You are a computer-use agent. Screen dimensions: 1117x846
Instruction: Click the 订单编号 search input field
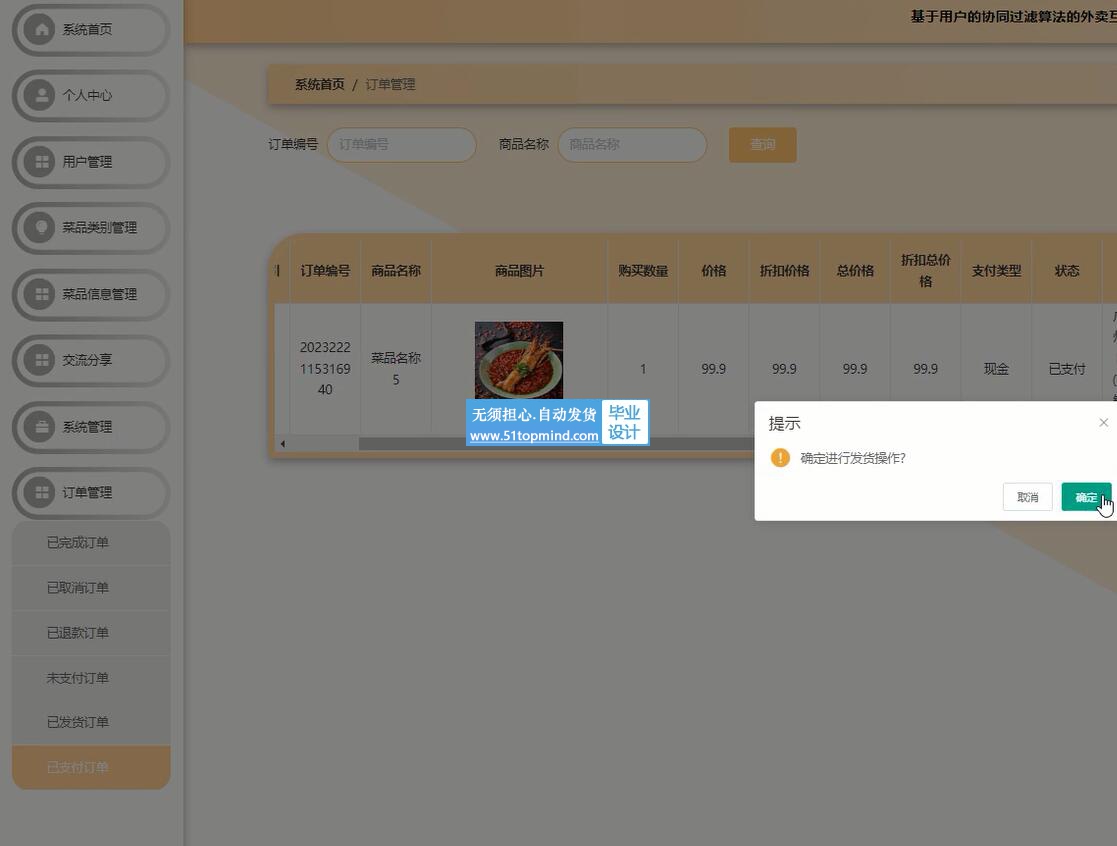[x=401, y=145]
